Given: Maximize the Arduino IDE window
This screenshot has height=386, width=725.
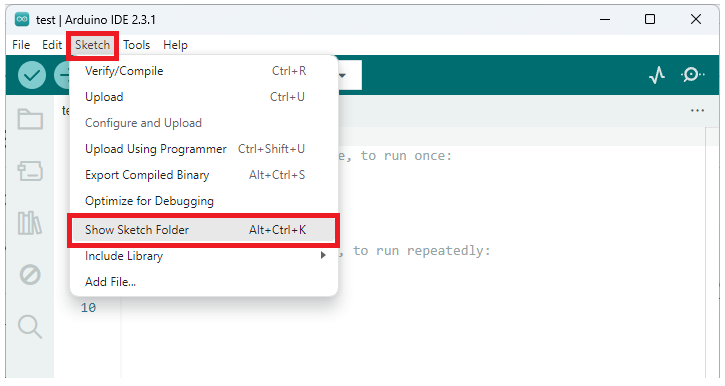Looking at the screenshot, I should (x=650, y=19).
